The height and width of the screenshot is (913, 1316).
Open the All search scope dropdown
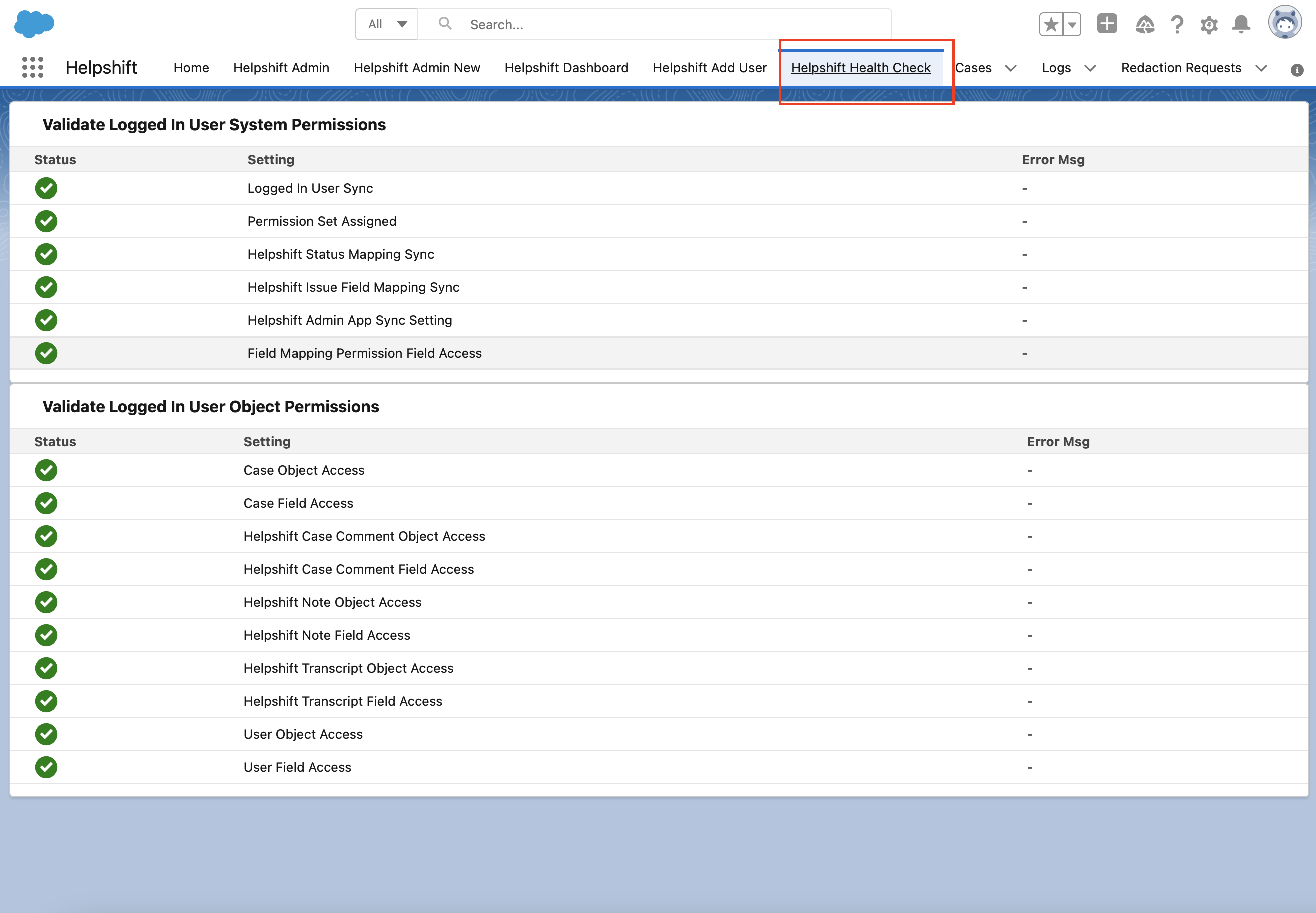tap(387, 24)
